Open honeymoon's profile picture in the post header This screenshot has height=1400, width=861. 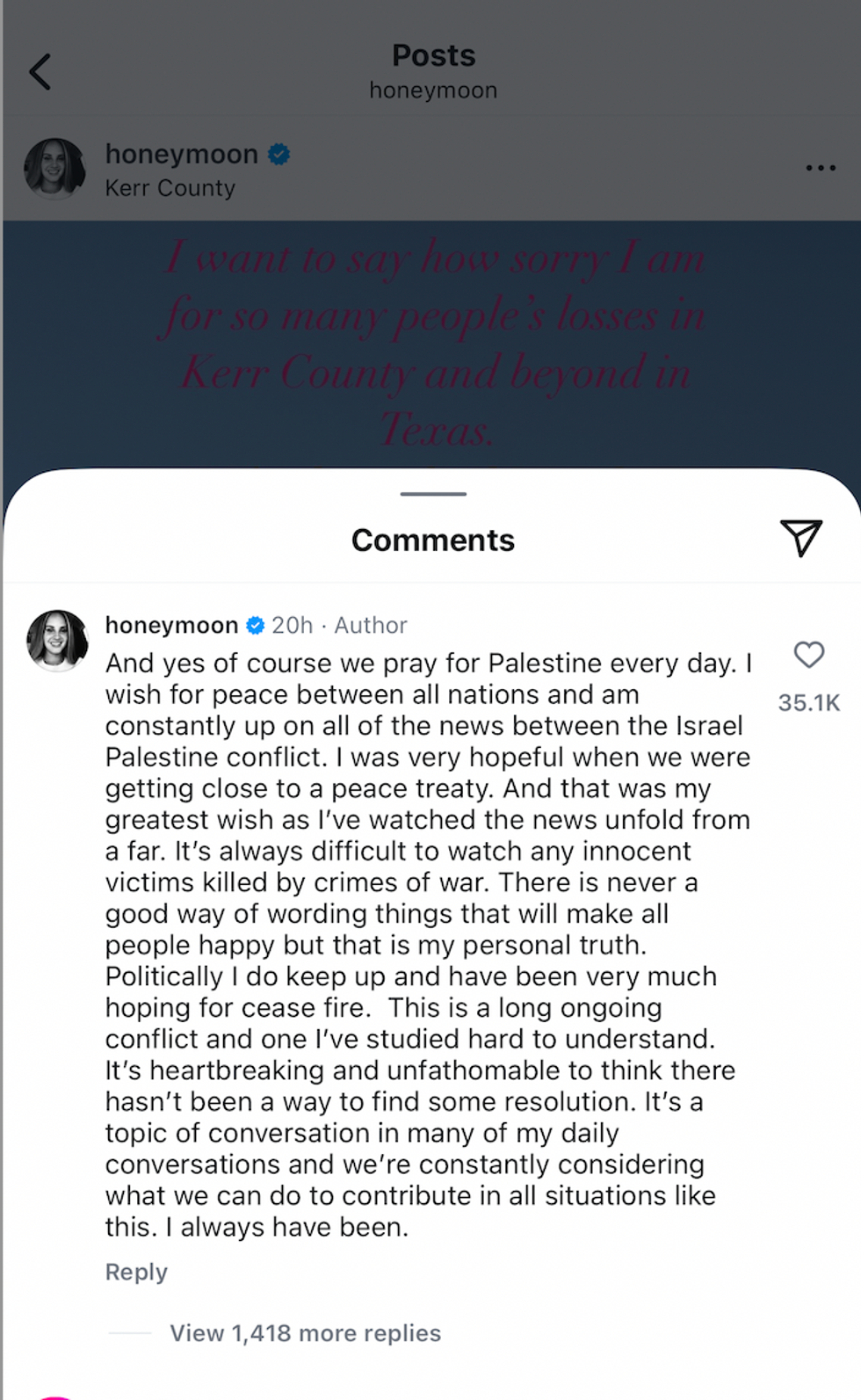tap(55, 168)
